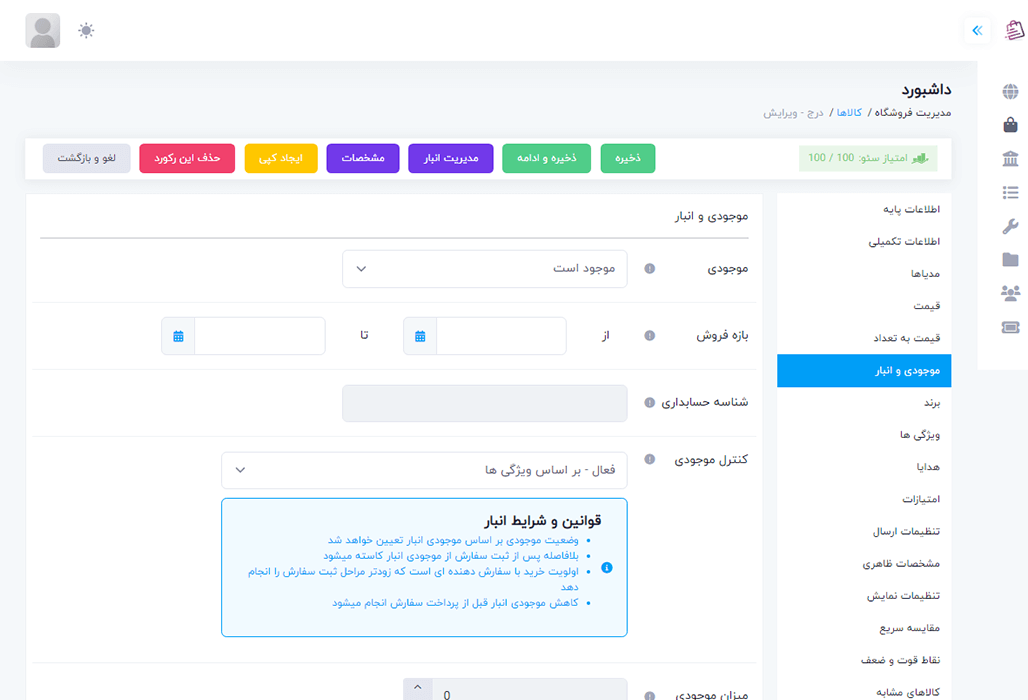Click the میزان موجودی stepper up arrow
This screenshot has height=700, width=1028.
click(418, 688)
